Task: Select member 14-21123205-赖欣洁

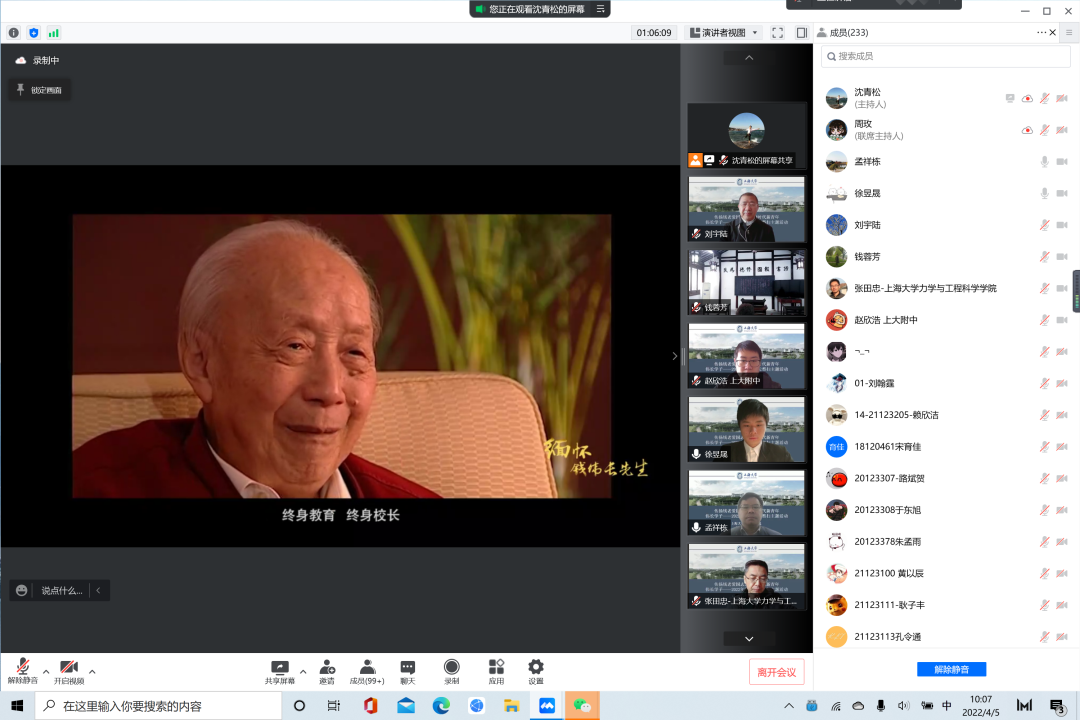Action: pyautogui.click(x=946, y=415)
